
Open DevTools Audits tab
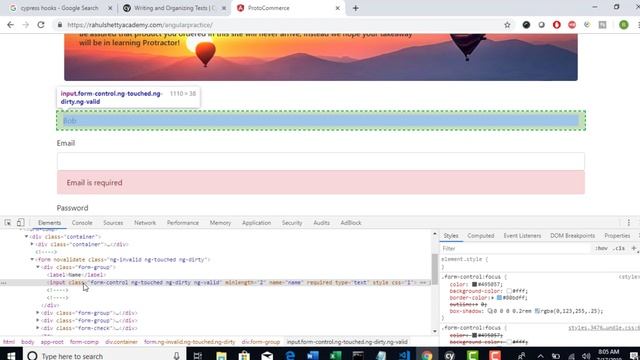point(321,223)
